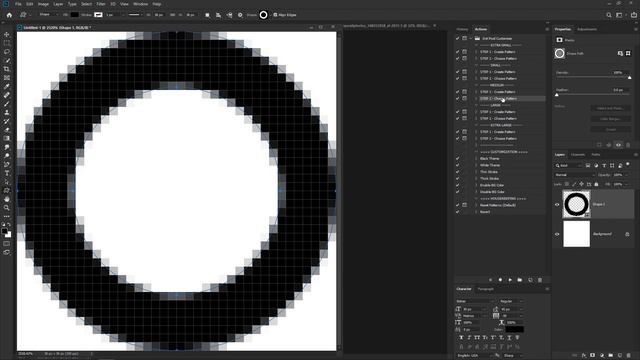The width and height of the screenshot is (640, 360).
Task: Open the Shape tool mode dropdown
Action: pos(48,15)
